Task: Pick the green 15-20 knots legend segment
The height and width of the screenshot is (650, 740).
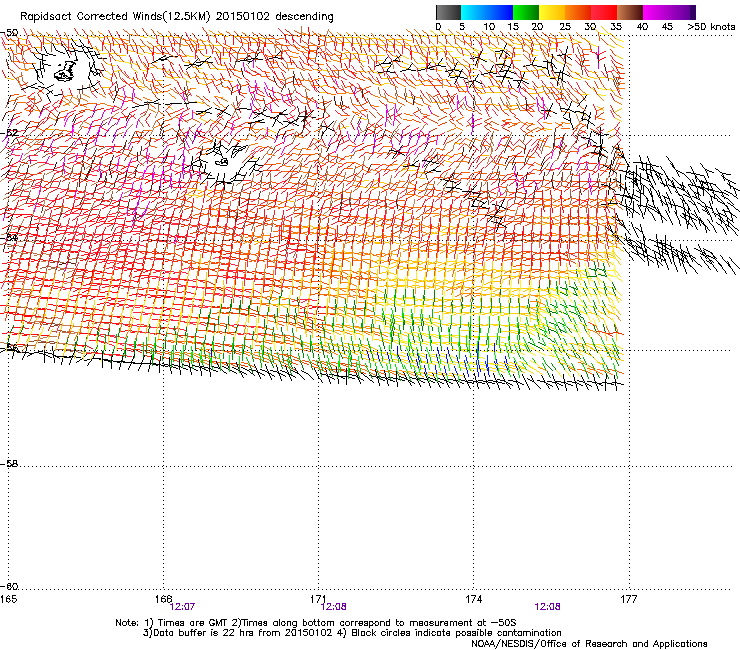Action: click(x=526, y=12)
